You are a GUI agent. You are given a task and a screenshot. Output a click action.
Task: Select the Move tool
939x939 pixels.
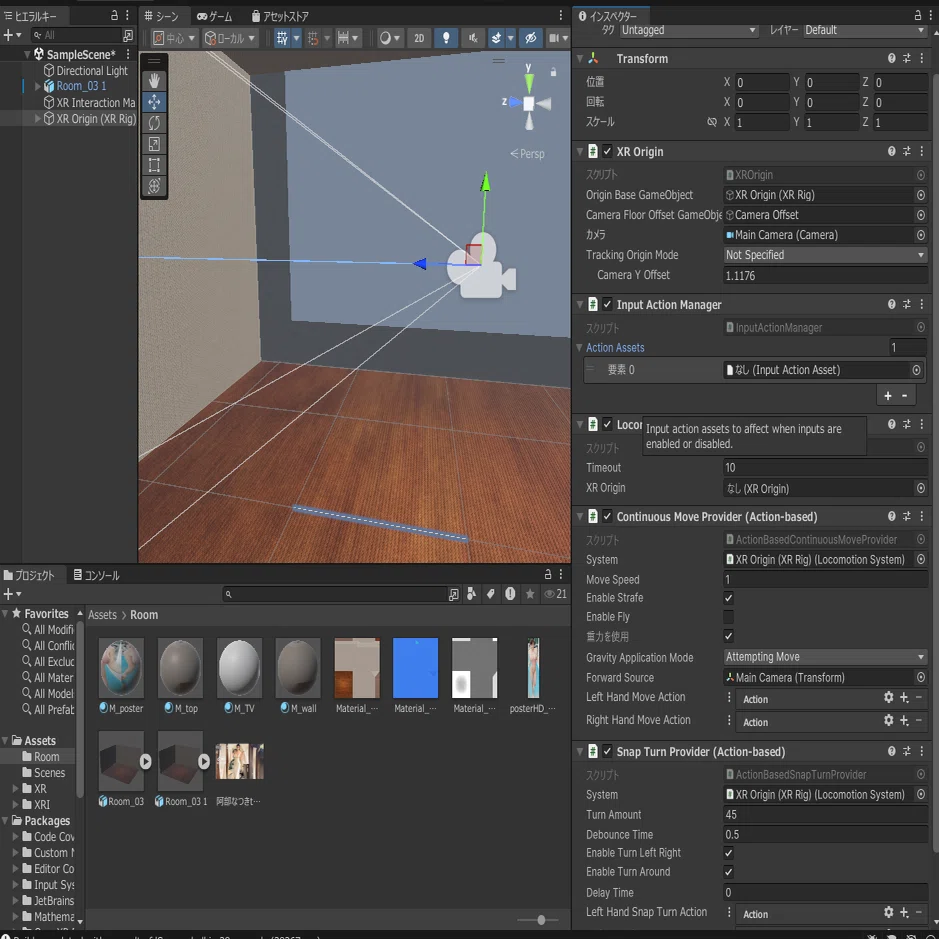click(x=154, y=102)
